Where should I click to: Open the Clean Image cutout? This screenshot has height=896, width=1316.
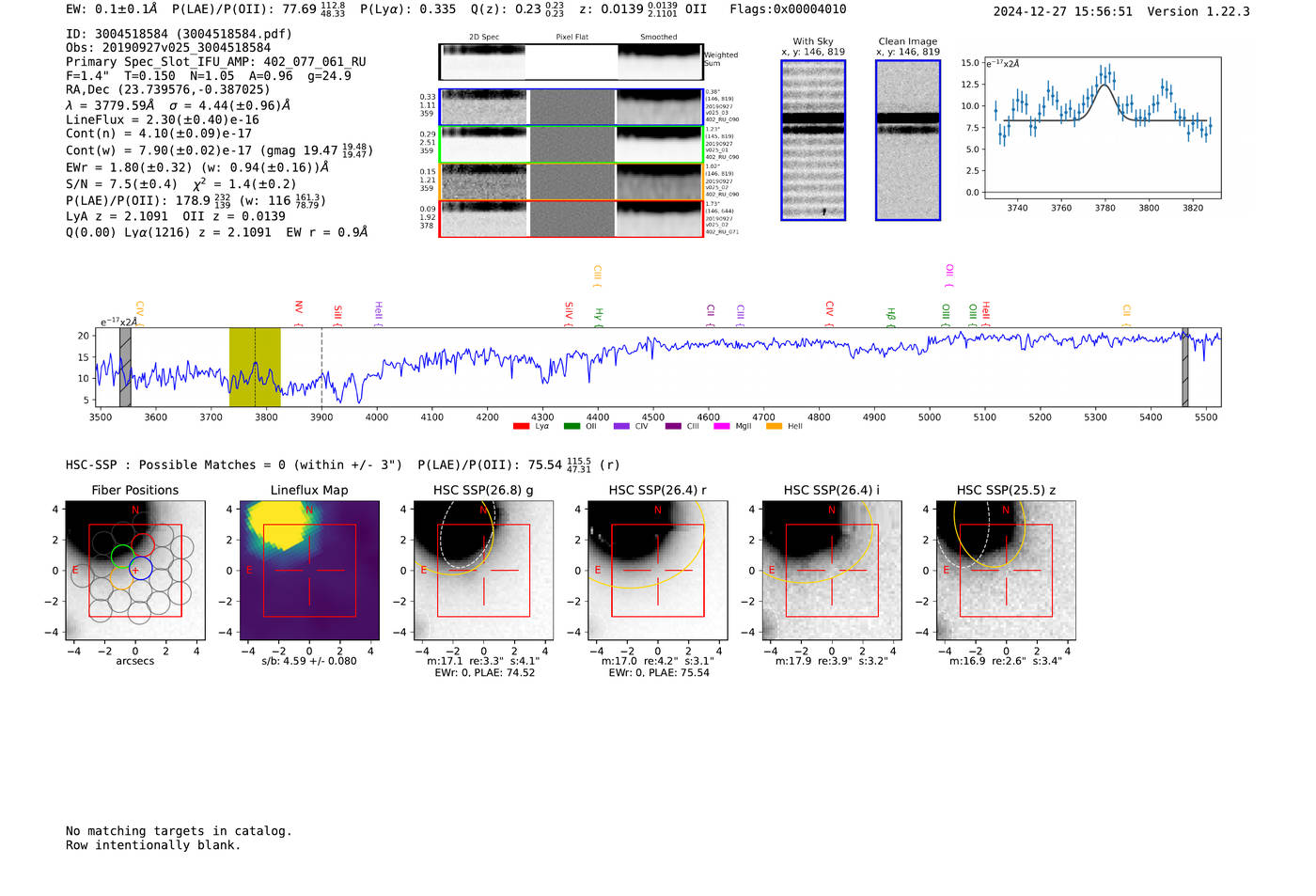tap(908, 140)
